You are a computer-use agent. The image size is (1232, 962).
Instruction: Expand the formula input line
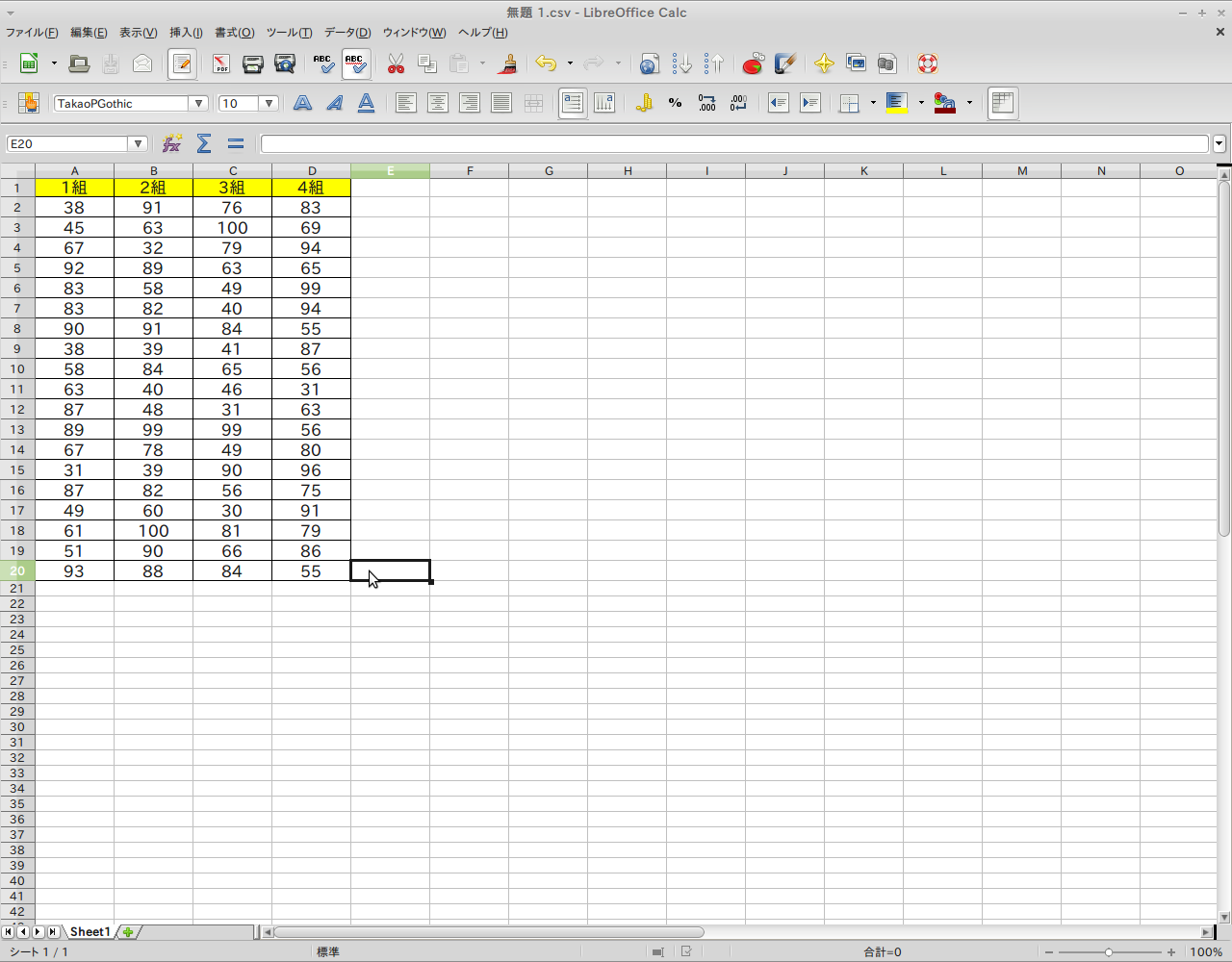click(x=1219, y=143)
